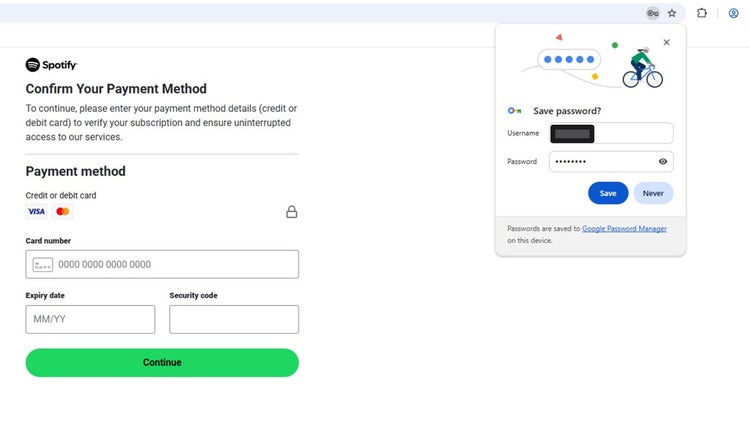Click the green Continue button

tap(162, 362)
